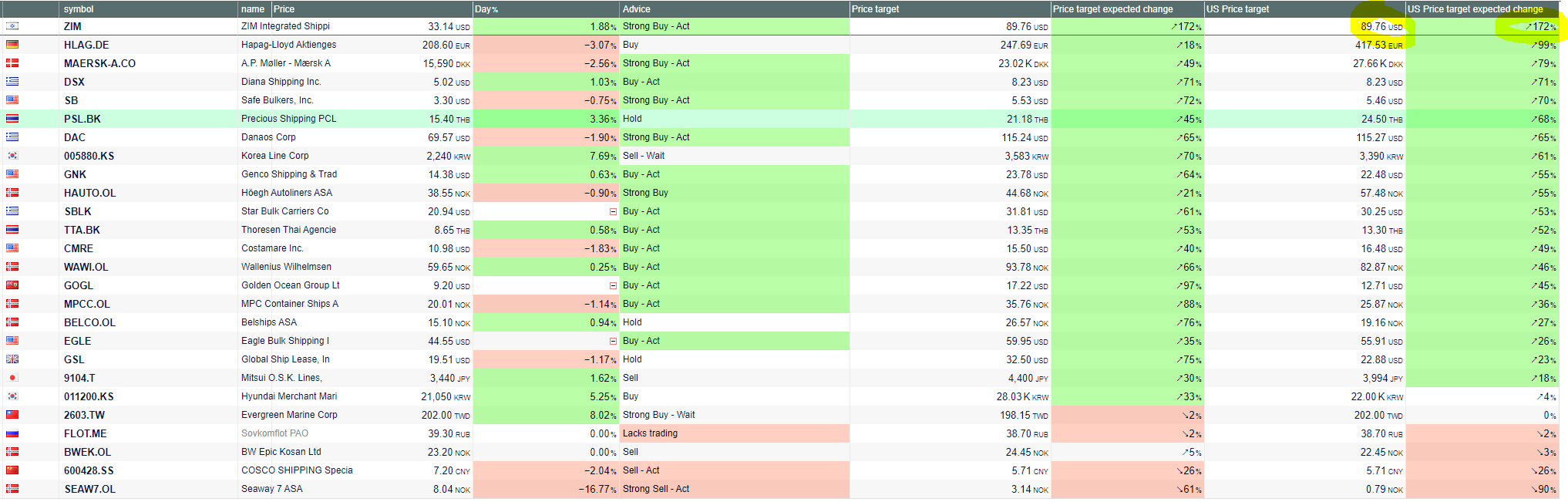Click the US Price target expected change header
This screenshot has width=1568, height=502.
(x=1482, y=9)
